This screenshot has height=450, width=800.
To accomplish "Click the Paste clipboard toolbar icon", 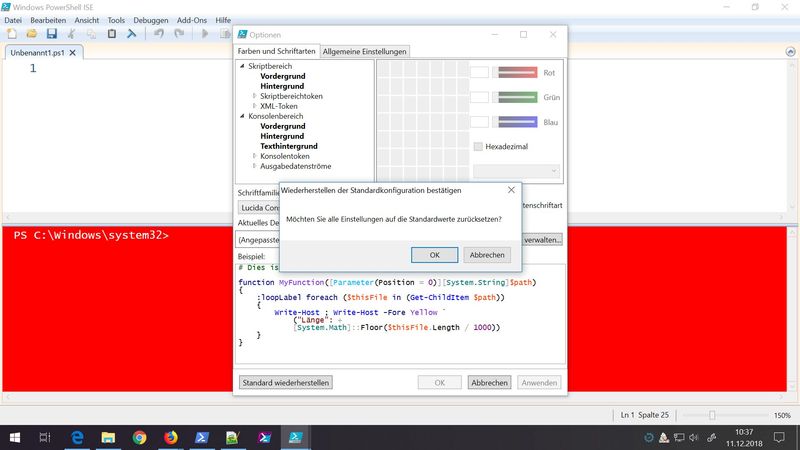I will point(110,34).
